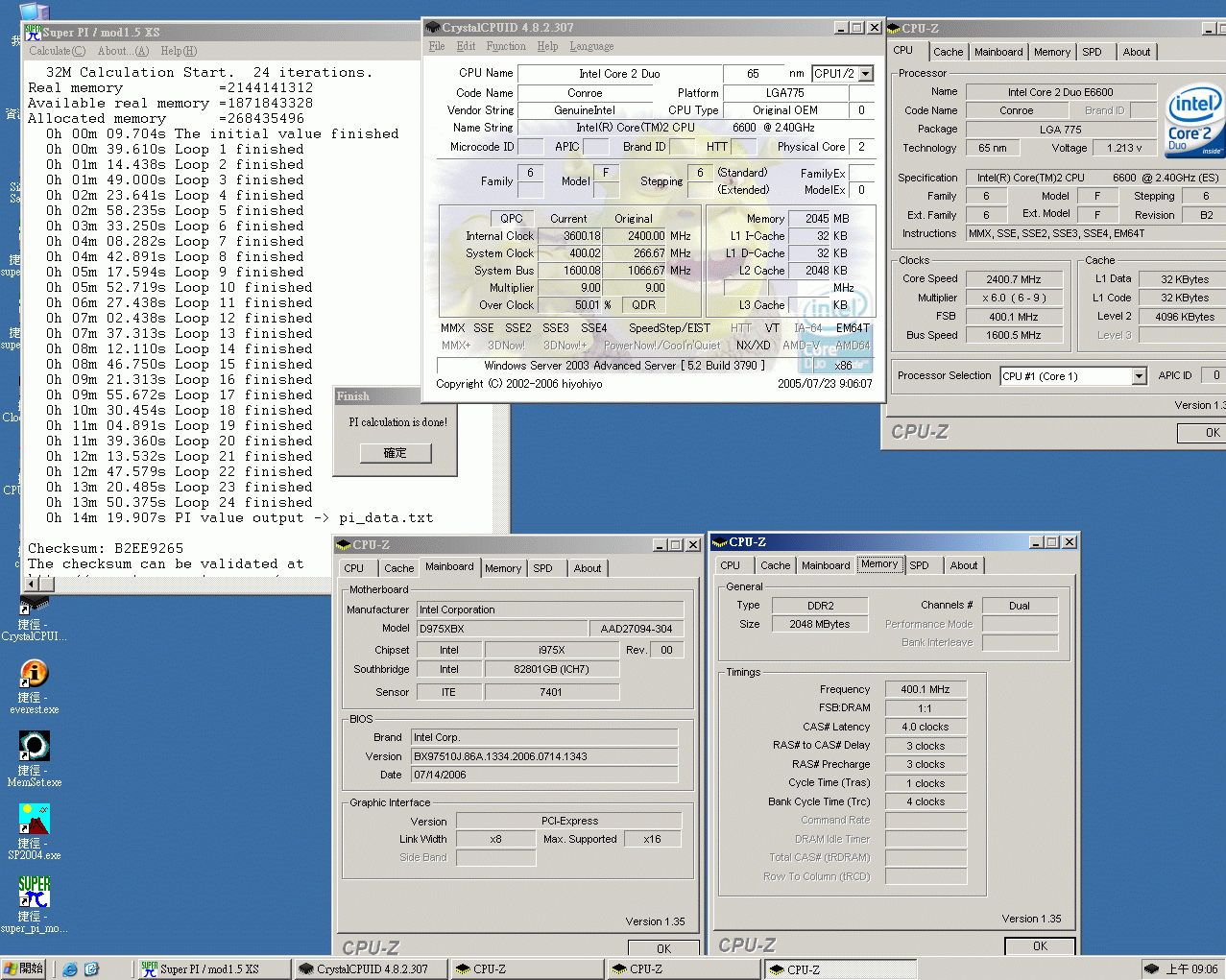Click the CAS# Latency 4.0 clocks field
The height and width of the screenshot is (980, 1226).
pos(926,727)
